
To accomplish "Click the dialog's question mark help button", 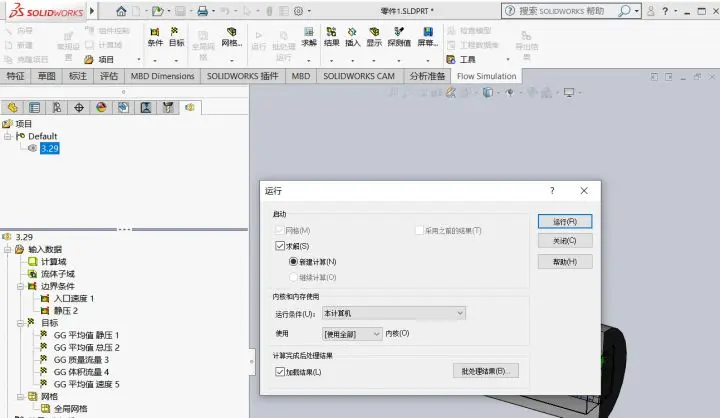I will [552, 191].
